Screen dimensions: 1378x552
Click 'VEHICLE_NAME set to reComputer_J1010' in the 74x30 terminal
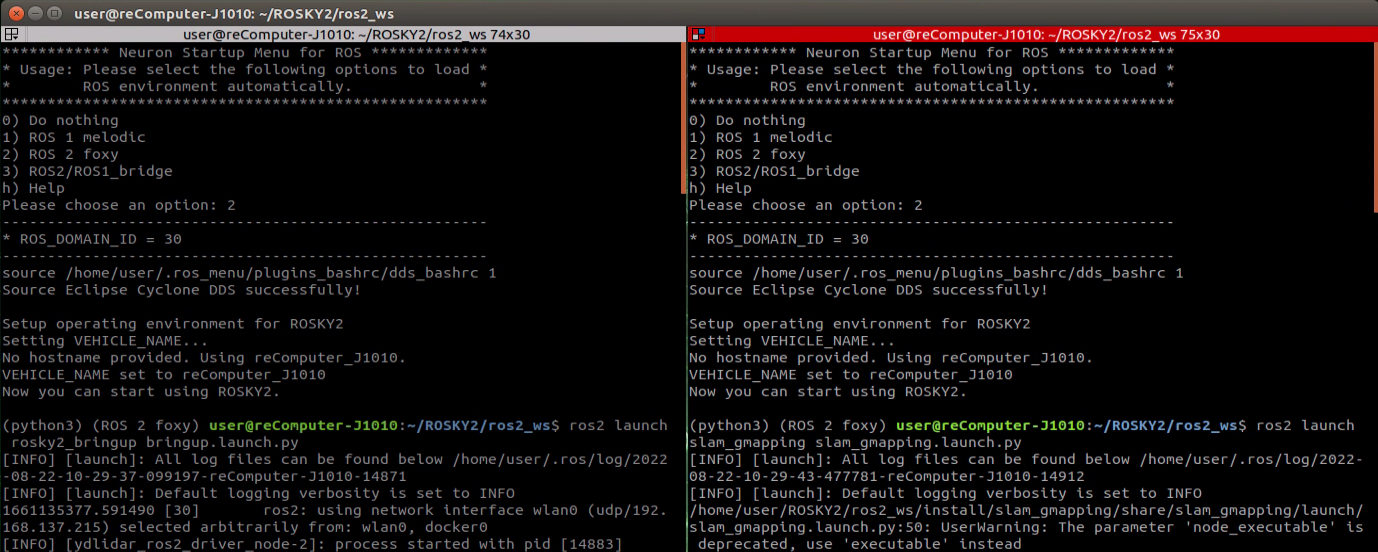click(x=164, y=375)
